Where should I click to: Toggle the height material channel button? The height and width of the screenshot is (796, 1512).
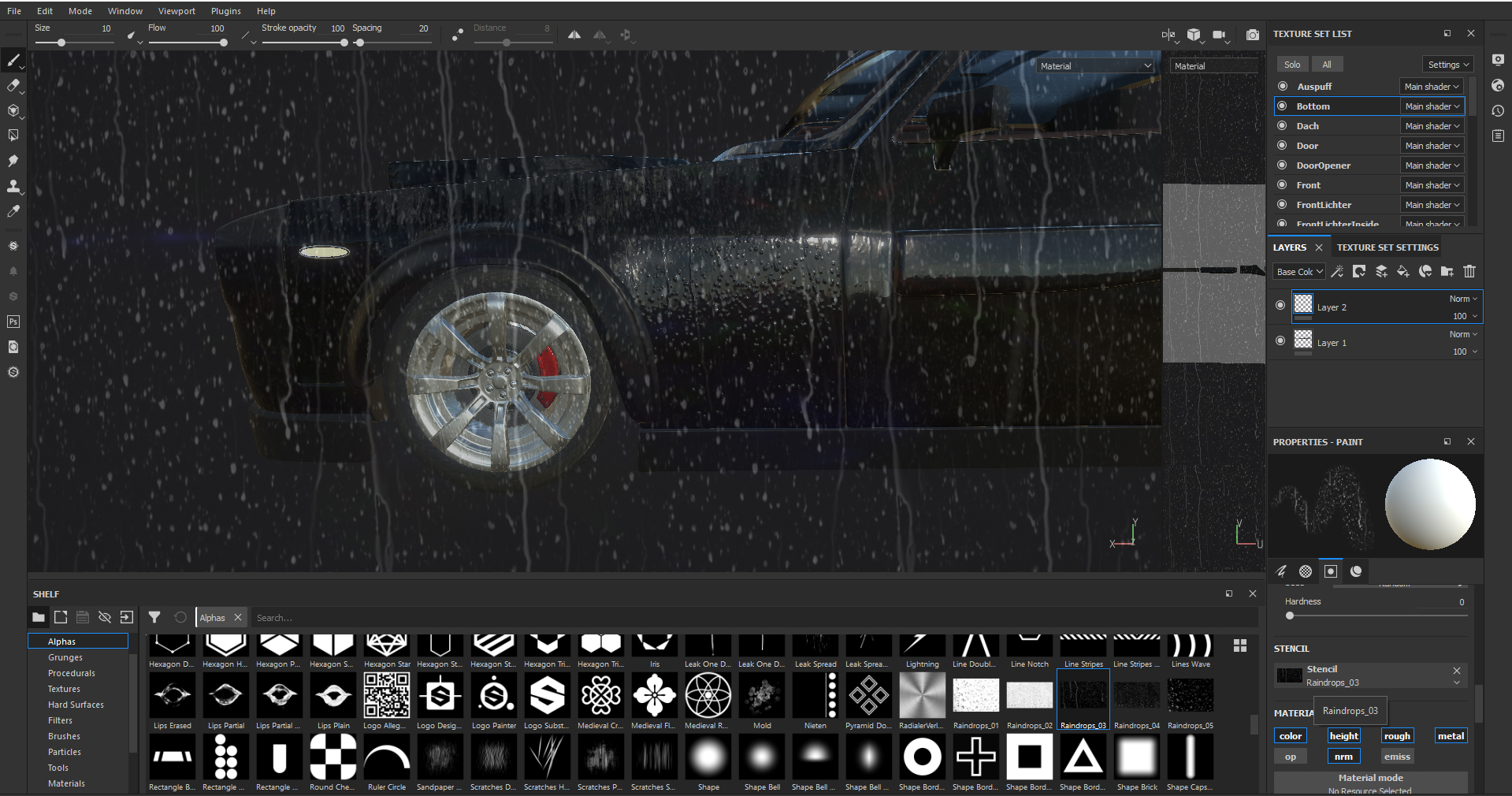pyautogui.click(x=1344, y=736)
